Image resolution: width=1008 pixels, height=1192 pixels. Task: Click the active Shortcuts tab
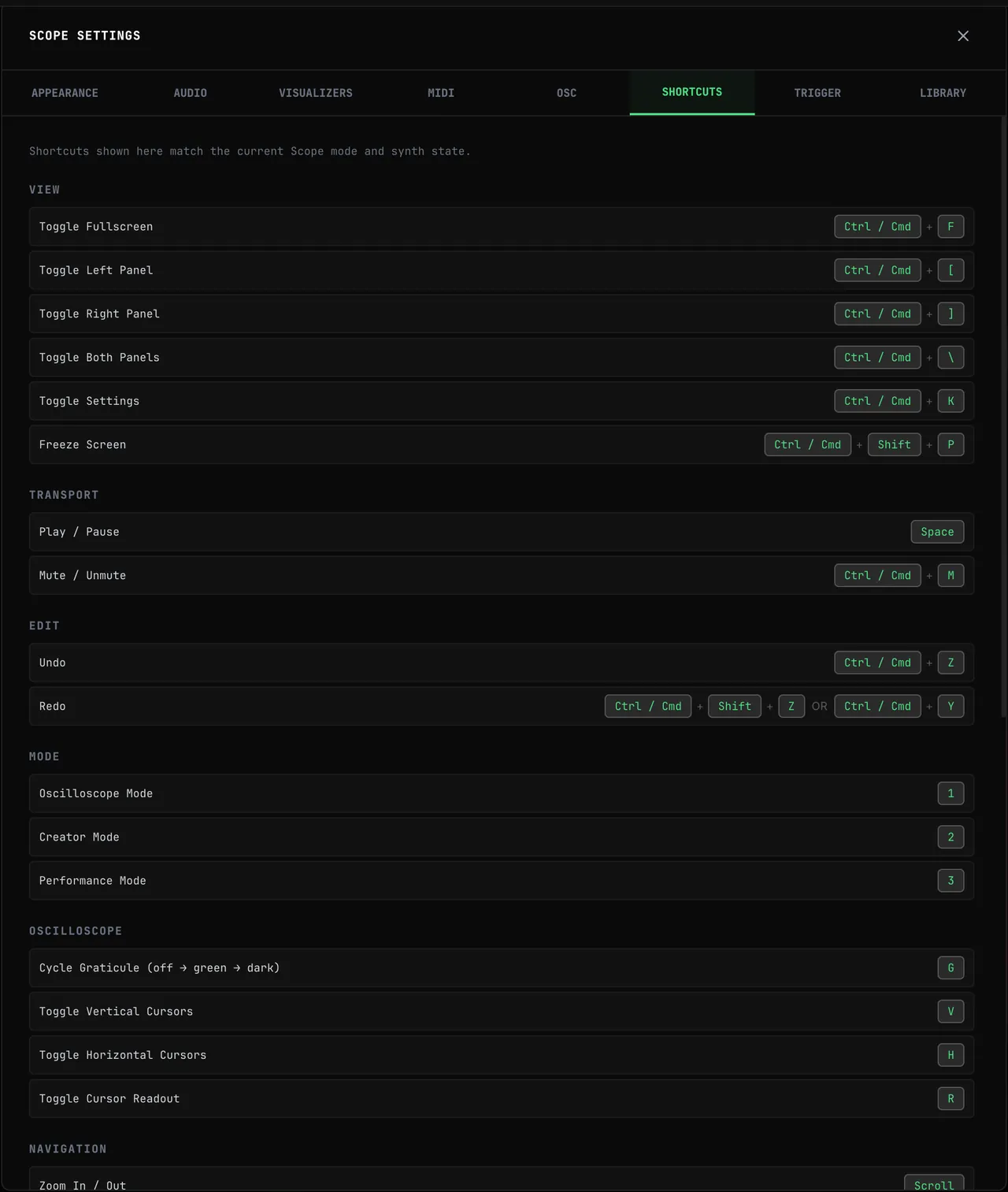click(x=692, y=92)
